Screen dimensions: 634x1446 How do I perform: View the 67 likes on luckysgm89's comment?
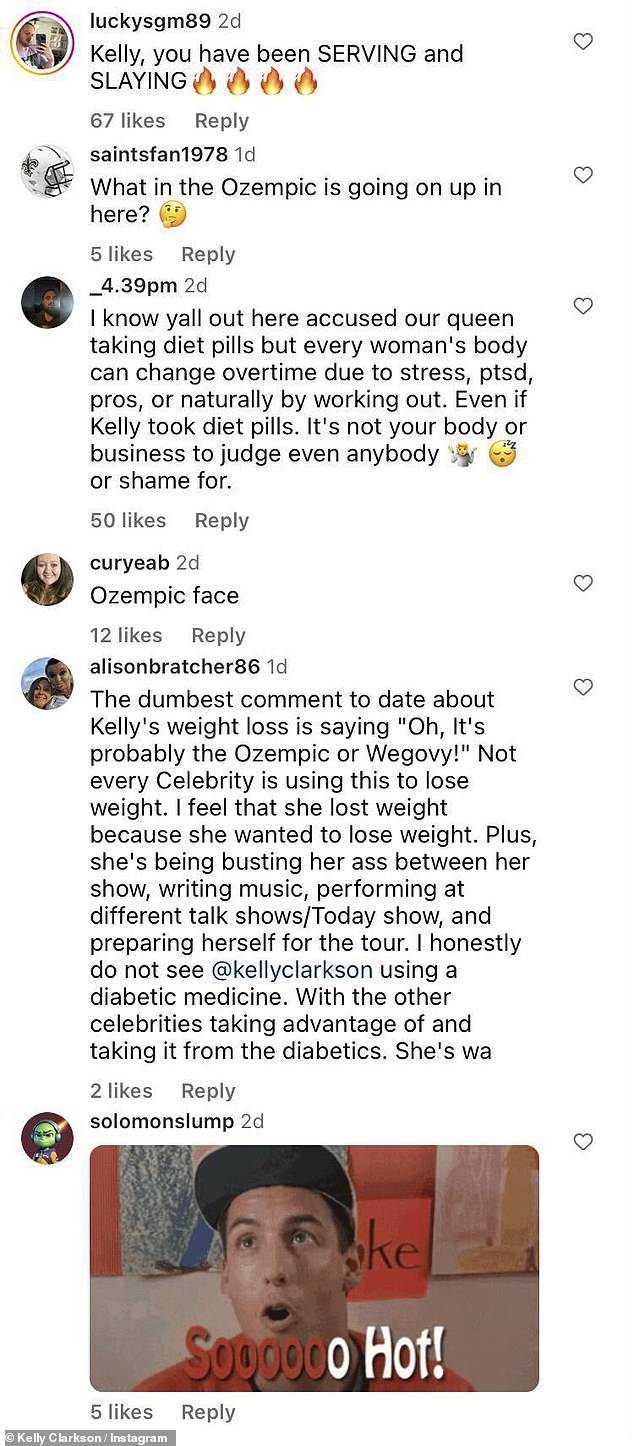point(128,121)
